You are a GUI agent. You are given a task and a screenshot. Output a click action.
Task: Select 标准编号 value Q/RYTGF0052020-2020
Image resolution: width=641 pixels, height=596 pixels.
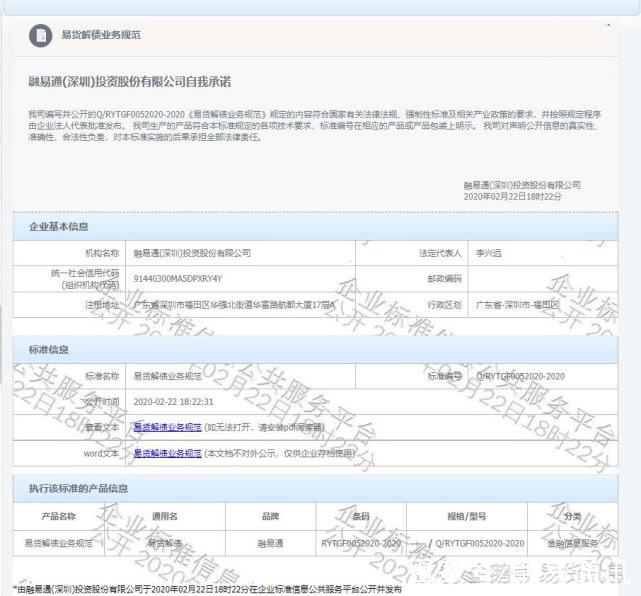[520, 376]
